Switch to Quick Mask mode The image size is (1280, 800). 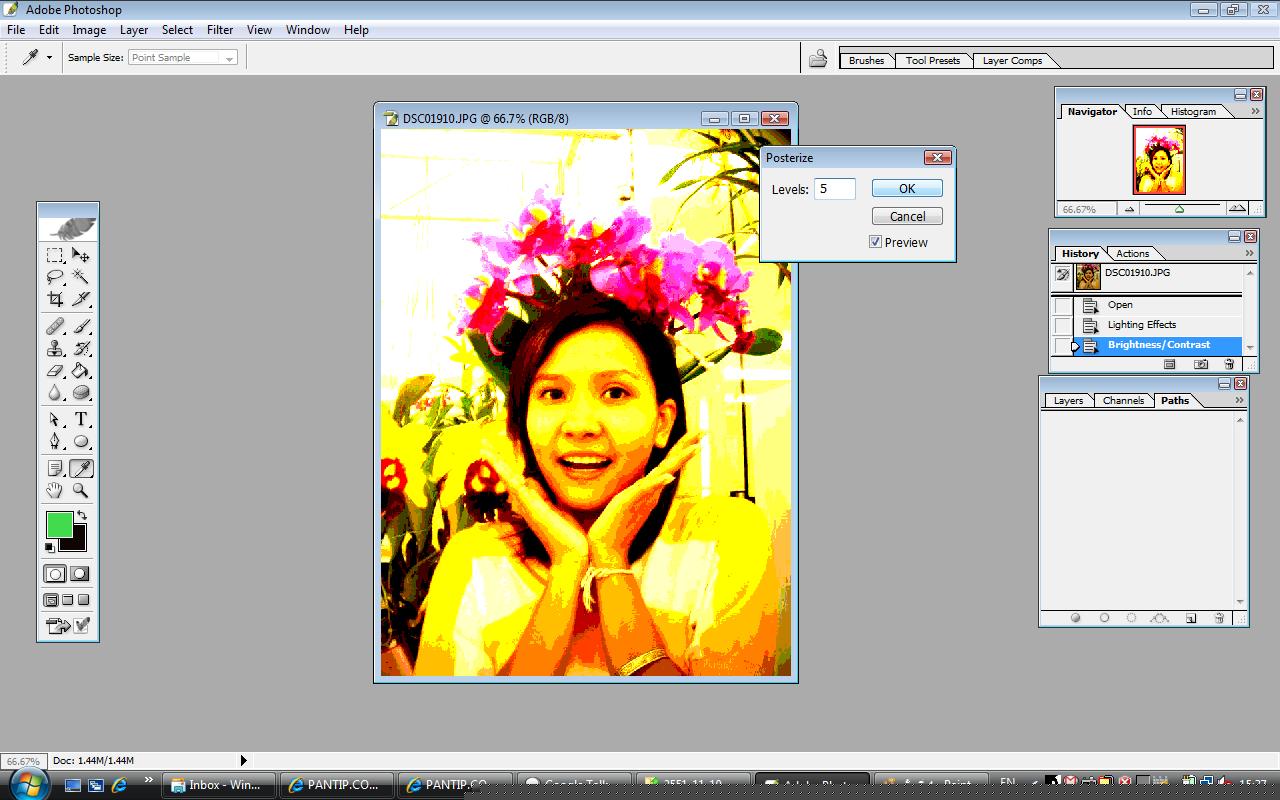point(80,574)
